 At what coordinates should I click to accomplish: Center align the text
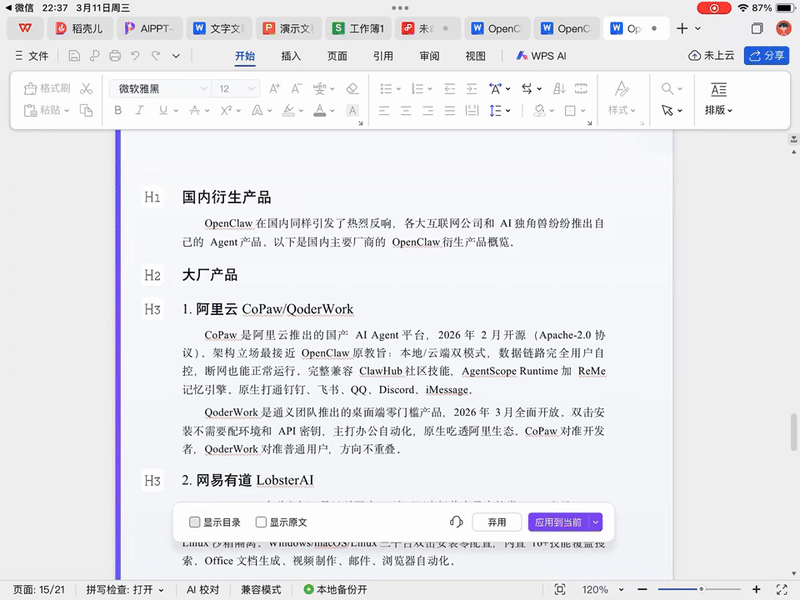tap(406, 110)
